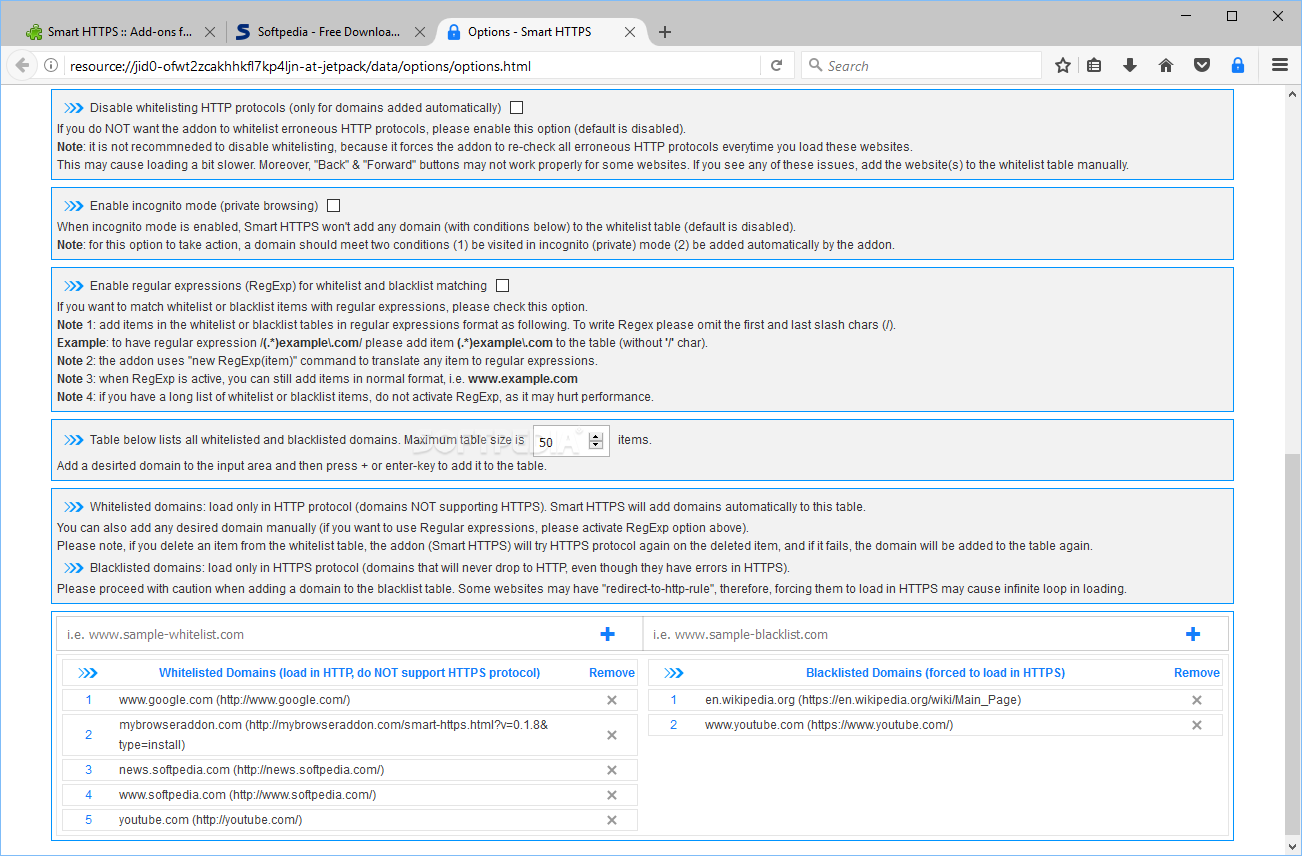
Task: Select news.softpedia.com whitelist row text
Action: tap(251, 770)
